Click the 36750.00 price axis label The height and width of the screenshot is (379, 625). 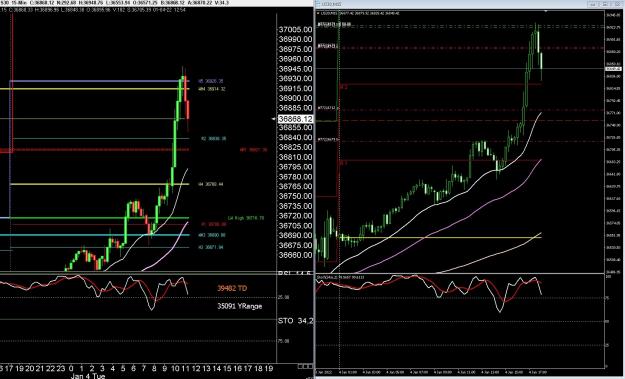coord(295,196)
